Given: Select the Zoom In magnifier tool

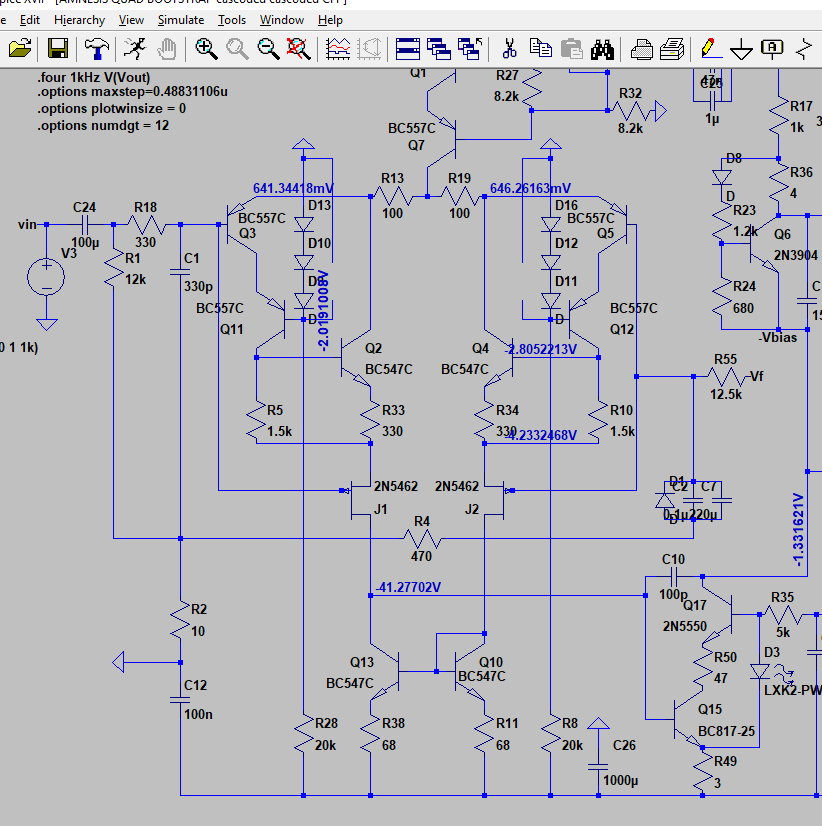Looking at the screenshot, I should (x=206, y=49).
